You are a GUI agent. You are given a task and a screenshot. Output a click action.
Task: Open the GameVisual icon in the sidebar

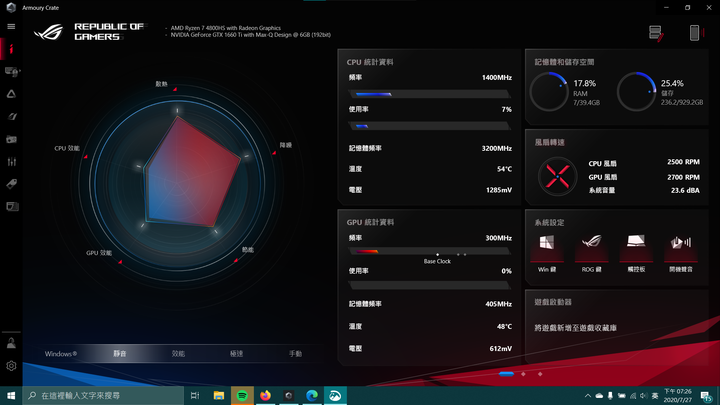coord(11,117)
